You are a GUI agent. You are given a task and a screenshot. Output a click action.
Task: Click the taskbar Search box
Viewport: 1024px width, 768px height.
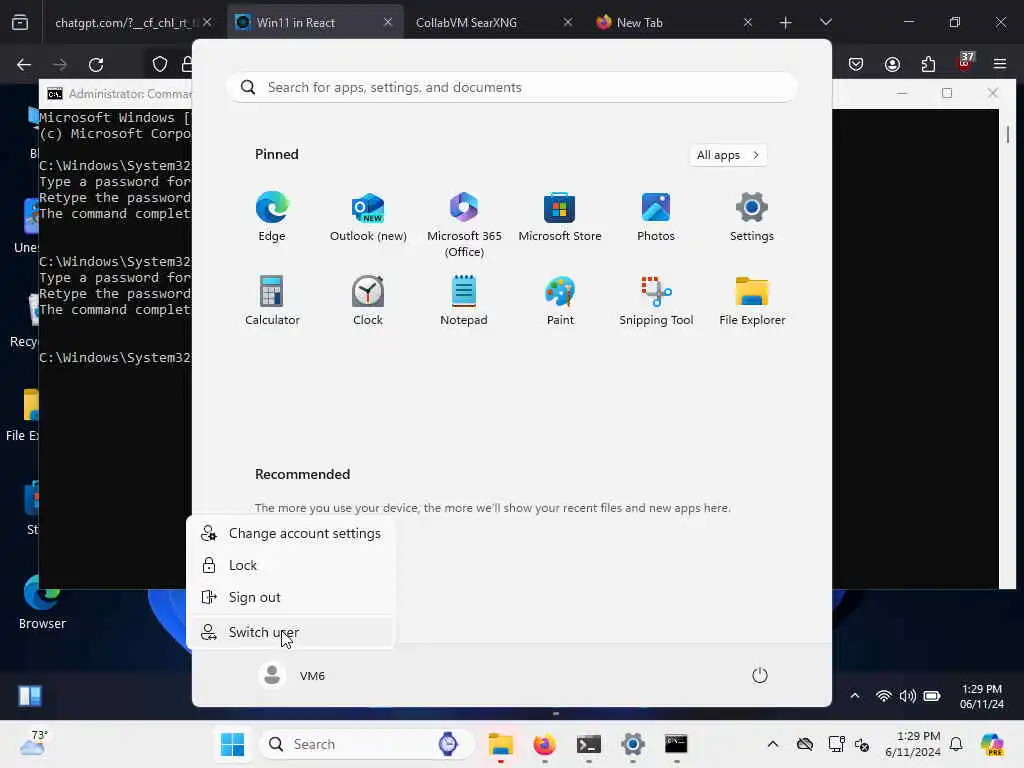coord(367,744)
